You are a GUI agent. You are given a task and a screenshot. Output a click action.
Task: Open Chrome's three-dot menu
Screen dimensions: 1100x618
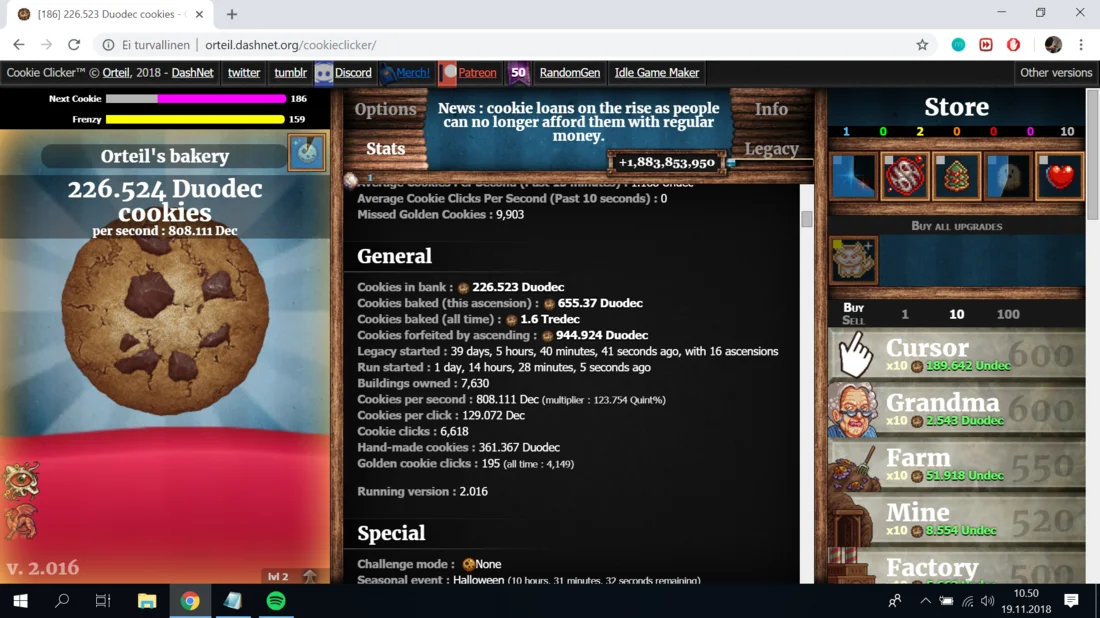pyautogui.click(x=1081, y=45)
